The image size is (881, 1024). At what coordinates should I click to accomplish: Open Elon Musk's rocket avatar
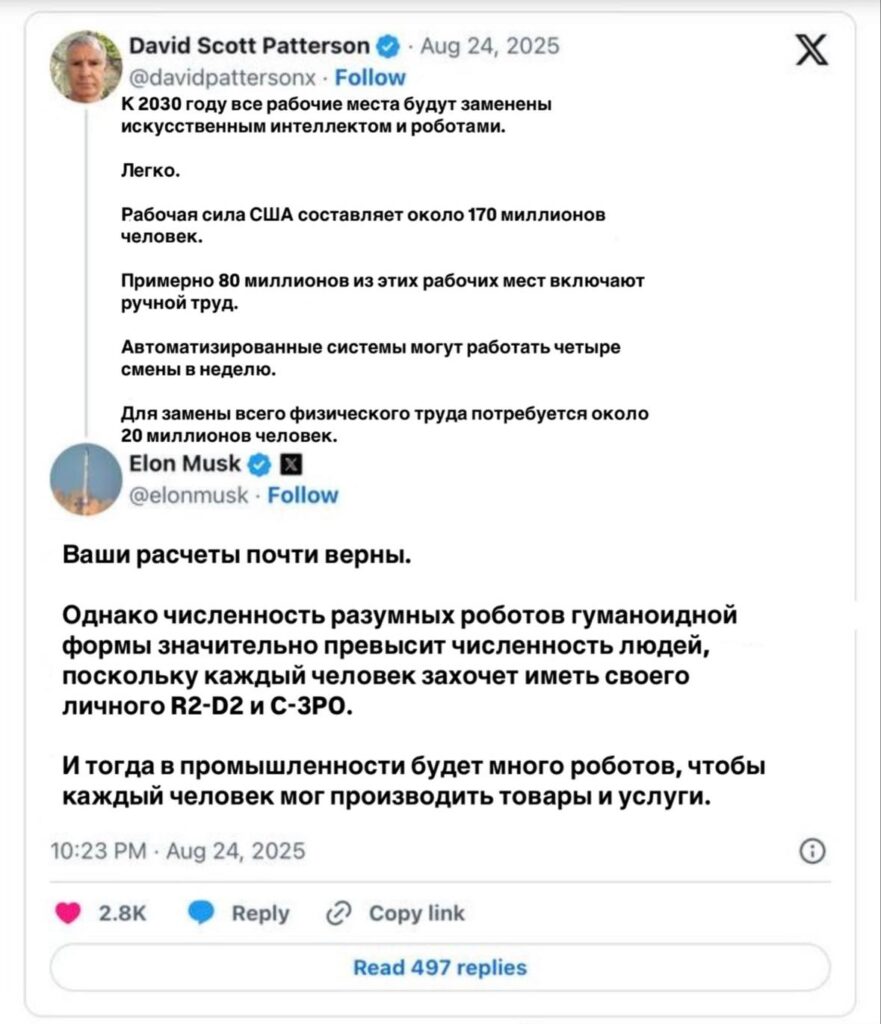pos(86,479)
